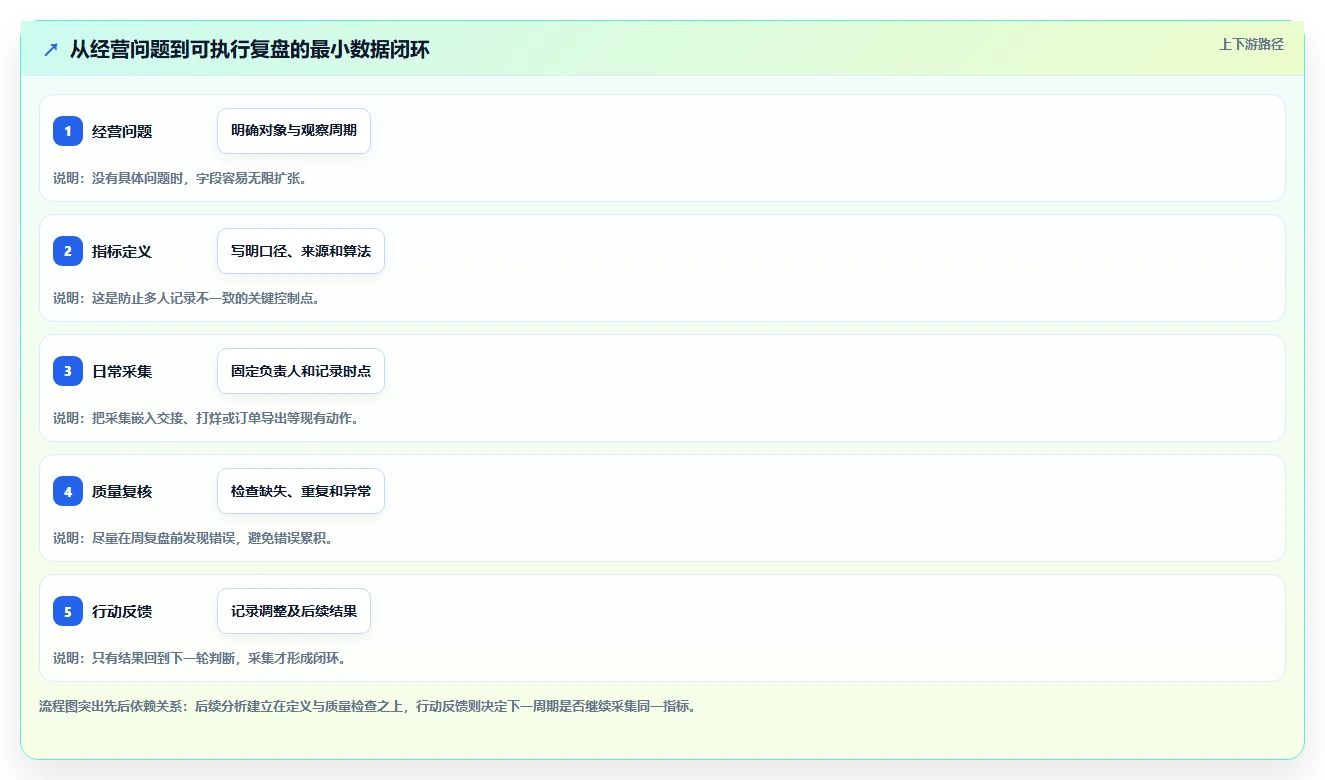Click the note 没有具体问题时，字段容易无限扩张
Screen dimensions: 1325x780
tap(180, 178)
